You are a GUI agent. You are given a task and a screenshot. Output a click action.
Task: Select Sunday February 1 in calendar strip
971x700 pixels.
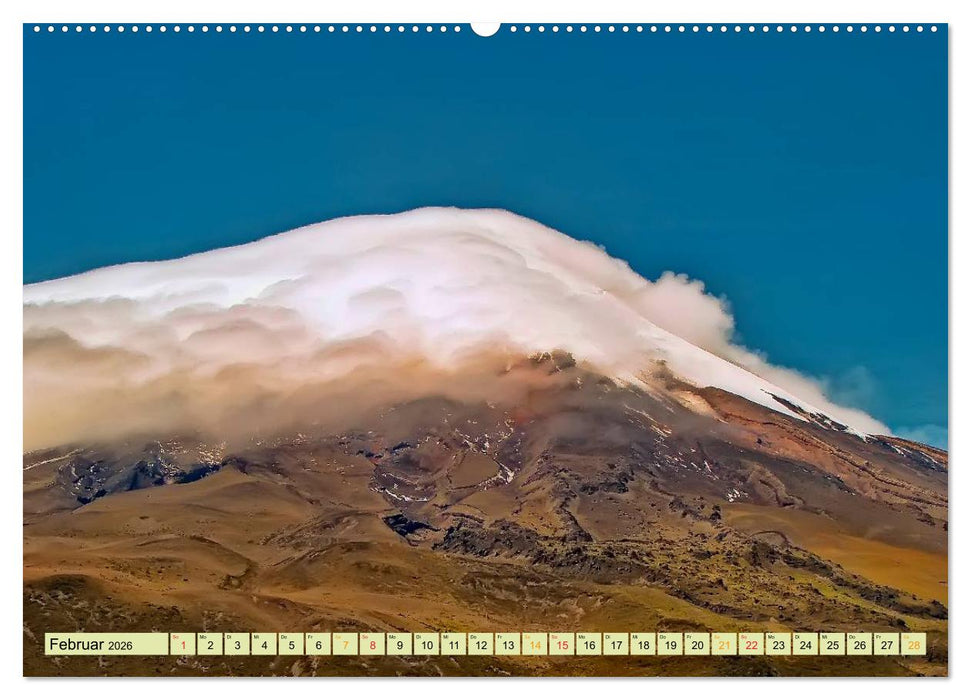183,644
